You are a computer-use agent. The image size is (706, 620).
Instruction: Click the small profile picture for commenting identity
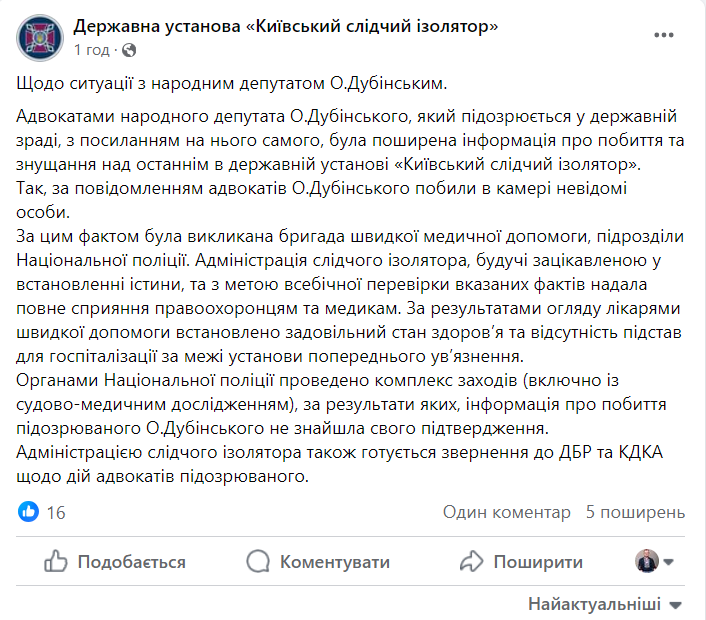click(646, 561)
